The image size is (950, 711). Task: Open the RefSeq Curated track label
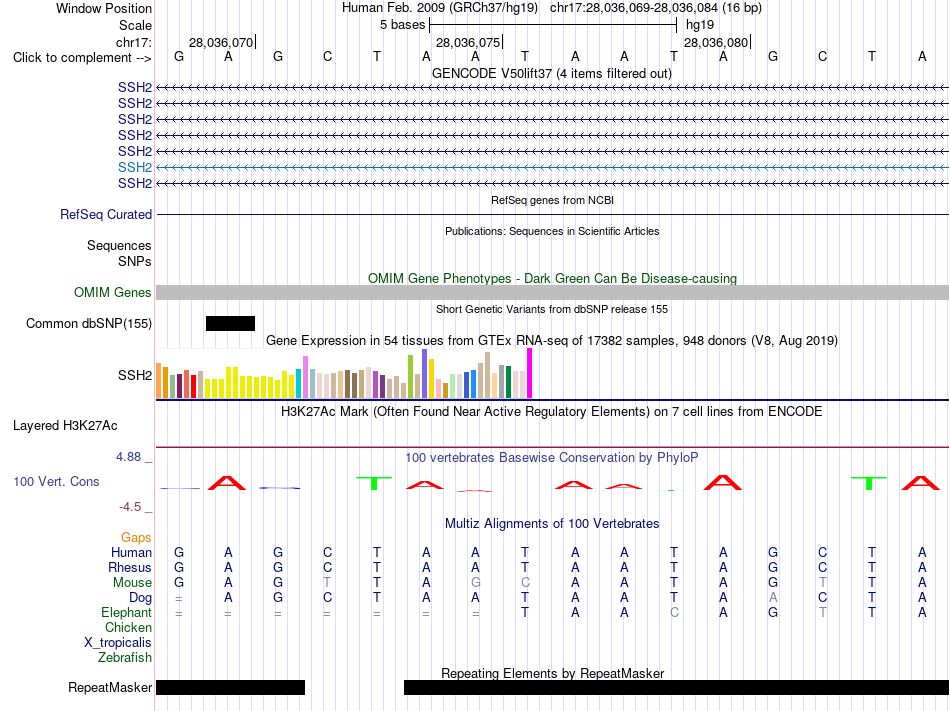105,214
